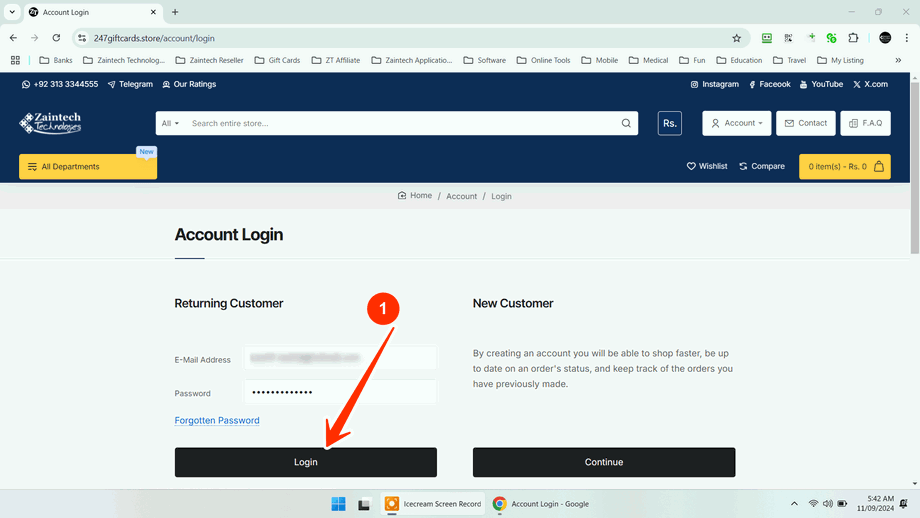Click the page vertical scrollbar
This screenshot has width=920, height=518.
(915, 168)
